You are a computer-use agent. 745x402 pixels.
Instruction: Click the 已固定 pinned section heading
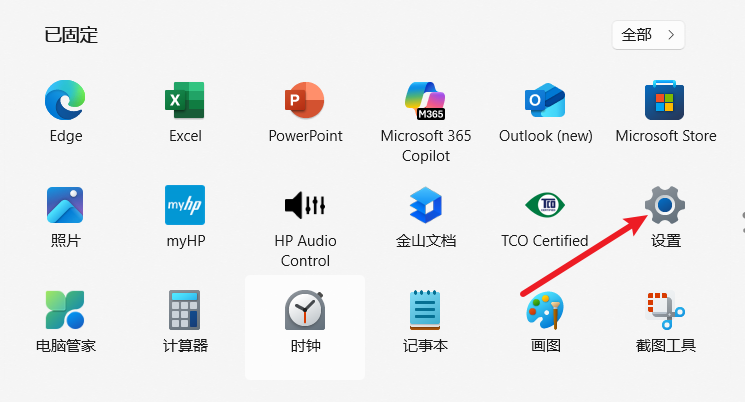pos(71,35)
